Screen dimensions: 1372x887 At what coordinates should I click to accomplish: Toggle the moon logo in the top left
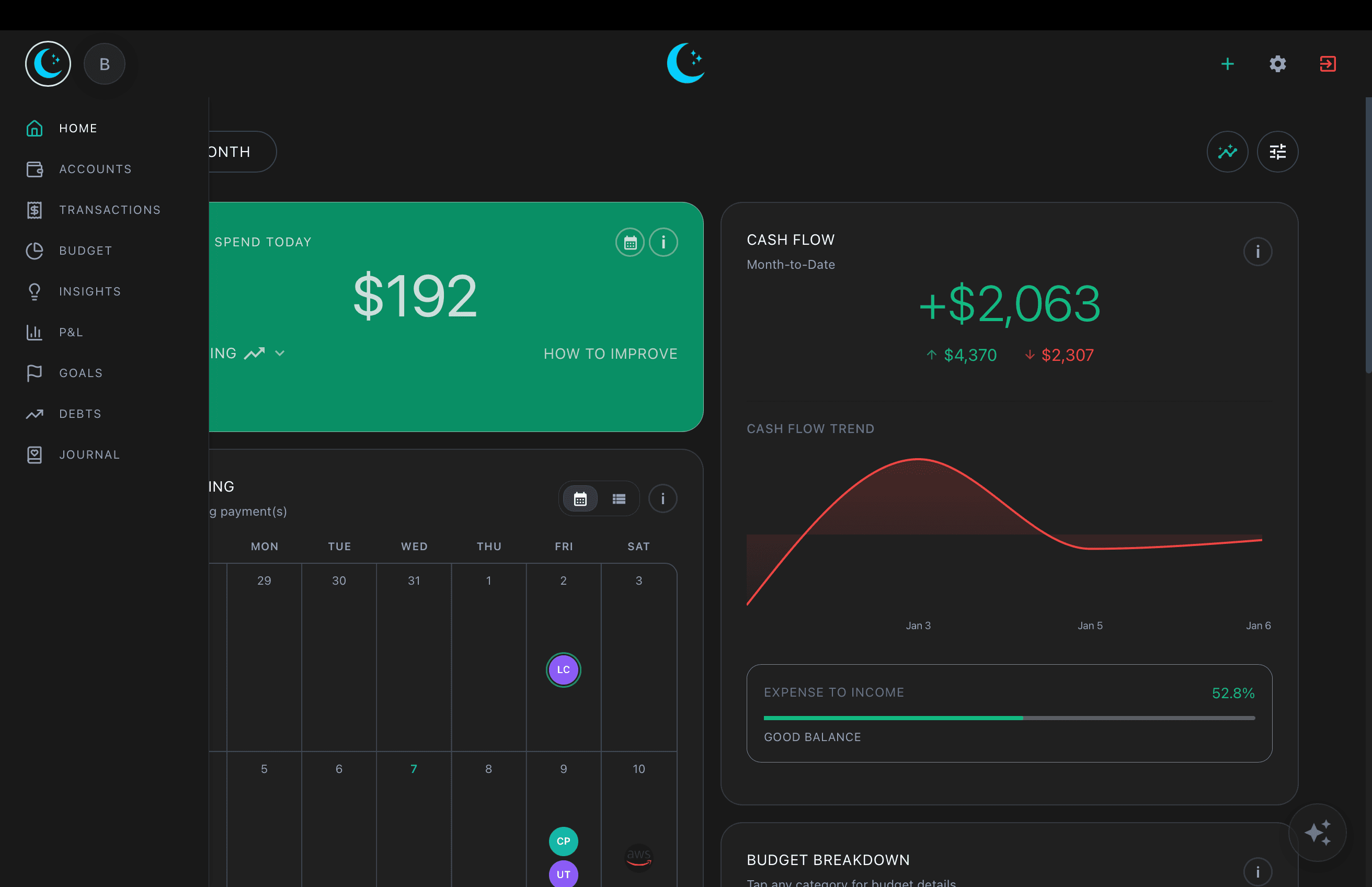[x=48, y=63]
